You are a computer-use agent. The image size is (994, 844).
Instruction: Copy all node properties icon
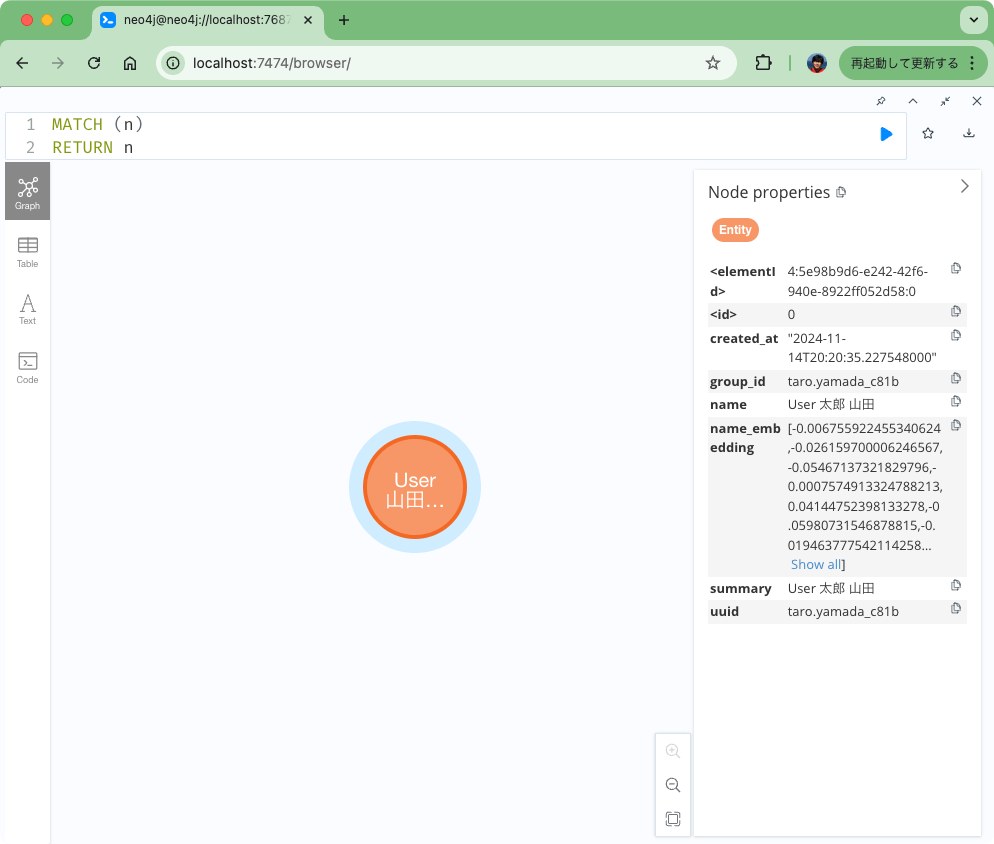pyautogui.click(x=841, y=192)
